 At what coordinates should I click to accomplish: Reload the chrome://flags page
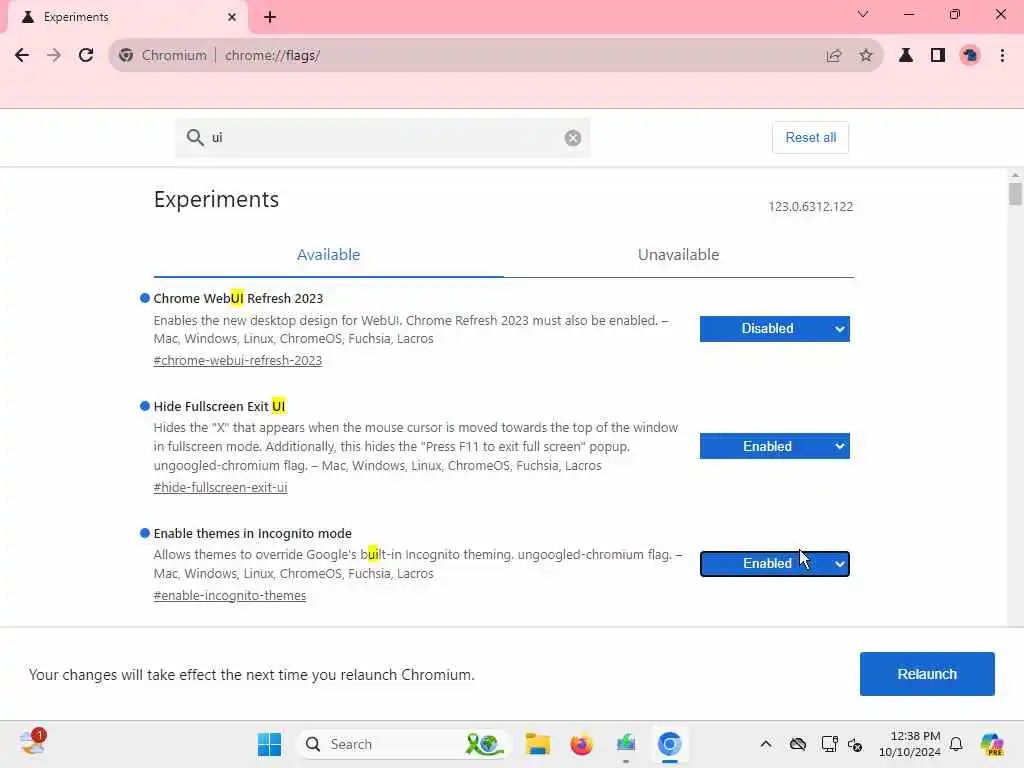tap(86, 56)
